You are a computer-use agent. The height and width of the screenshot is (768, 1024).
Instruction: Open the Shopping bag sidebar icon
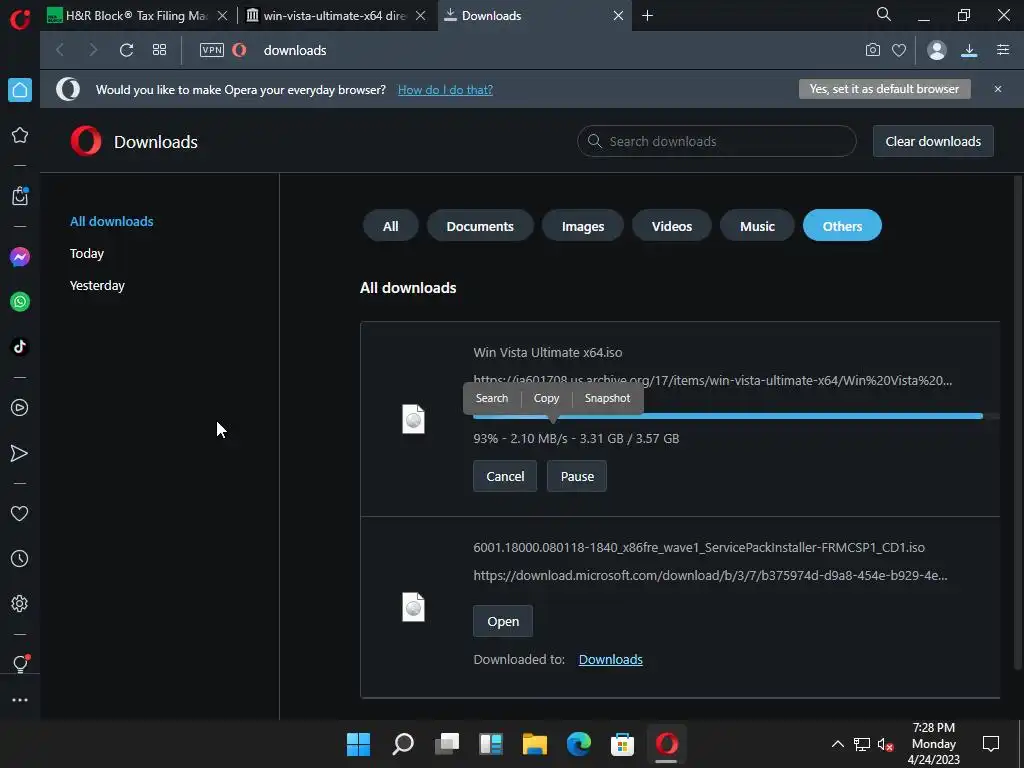[x=20, y=196]
